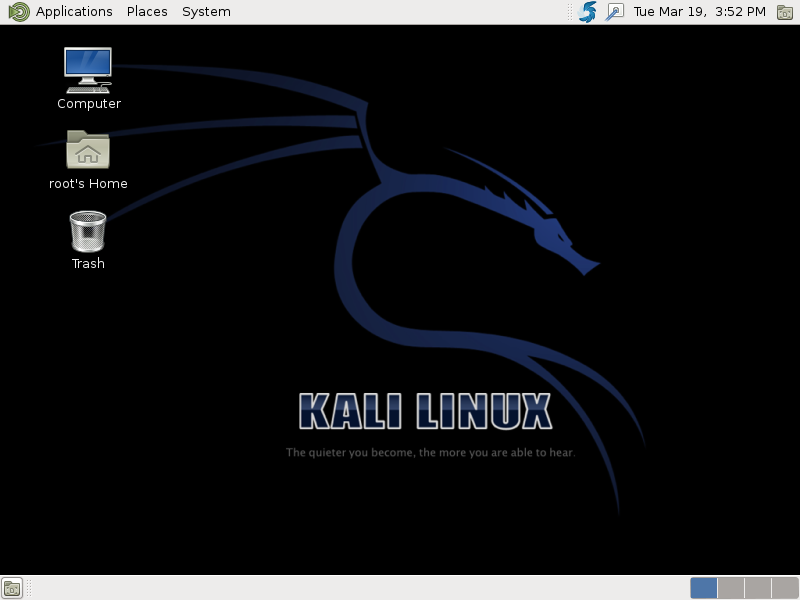Select the root's Home icon once

[88, 150]
